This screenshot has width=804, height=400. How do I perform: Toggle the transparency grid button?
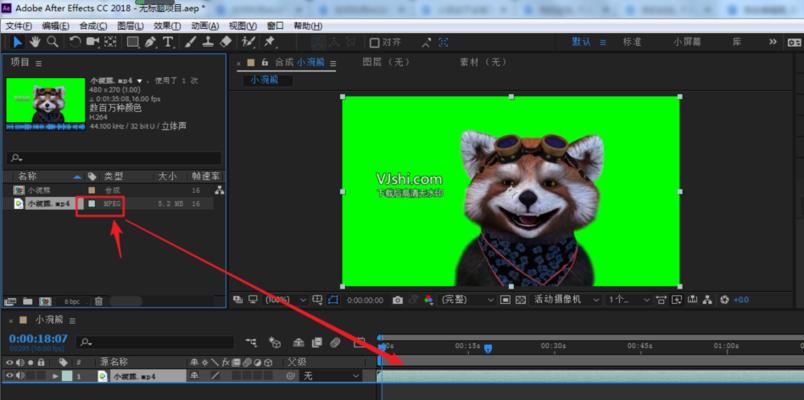click(521, 300)
